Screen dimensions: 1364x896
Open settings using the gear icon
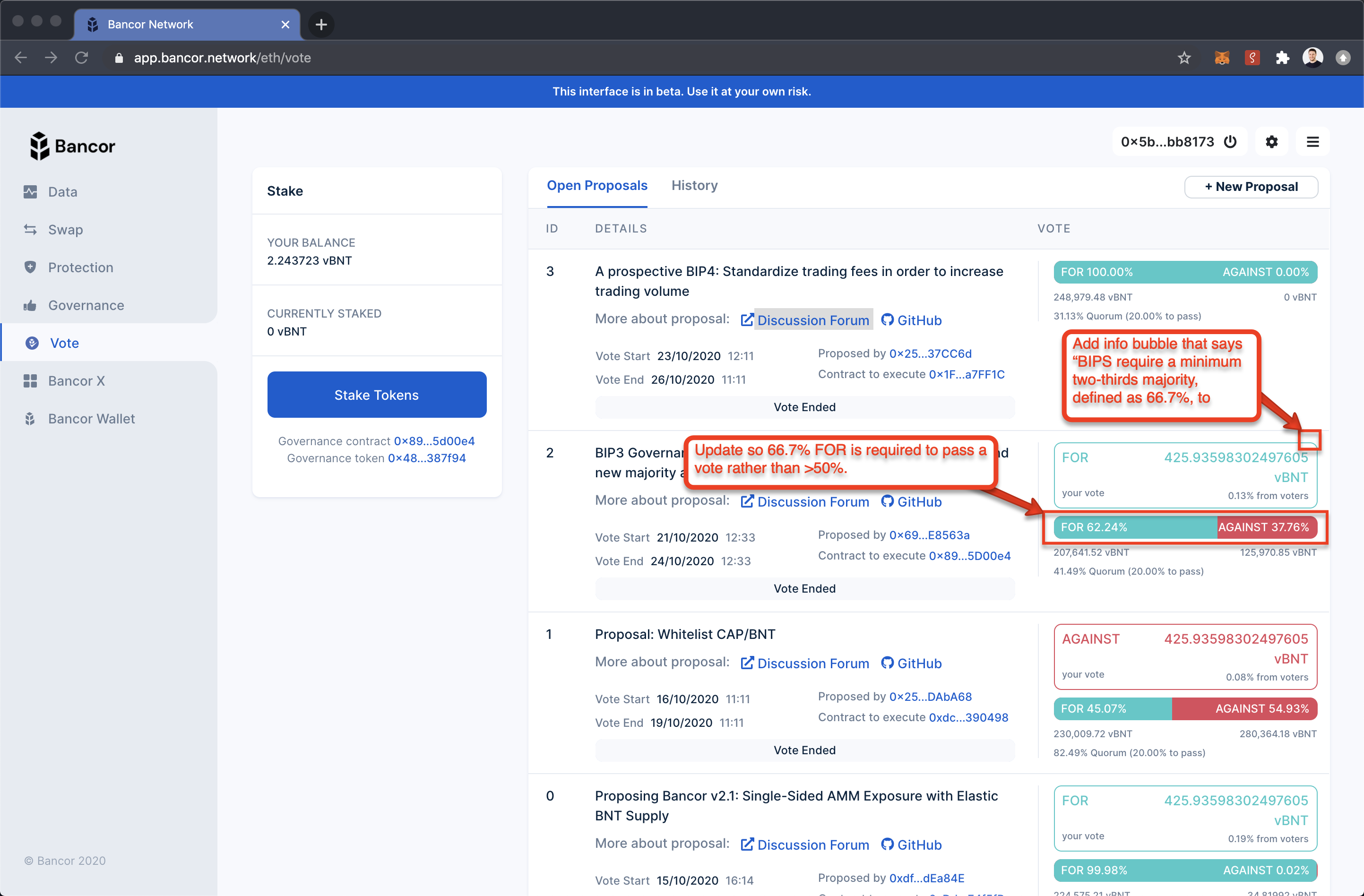pos(1272,141)
